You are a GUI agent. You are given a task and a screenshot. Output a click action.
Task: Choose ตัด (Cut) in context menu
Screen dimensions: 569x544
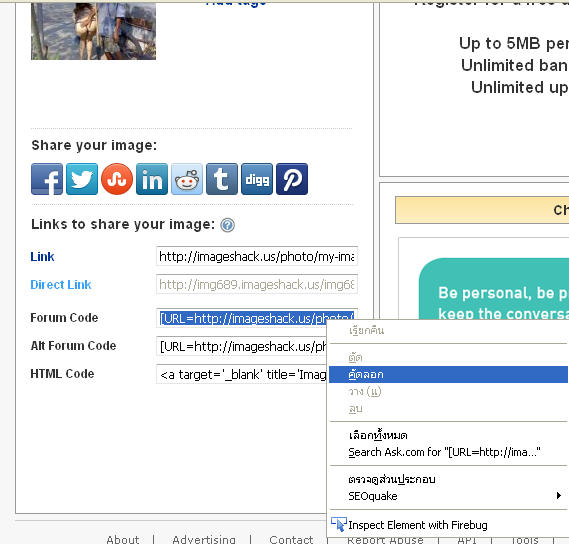pyautogui.click(x=448, y=357)
